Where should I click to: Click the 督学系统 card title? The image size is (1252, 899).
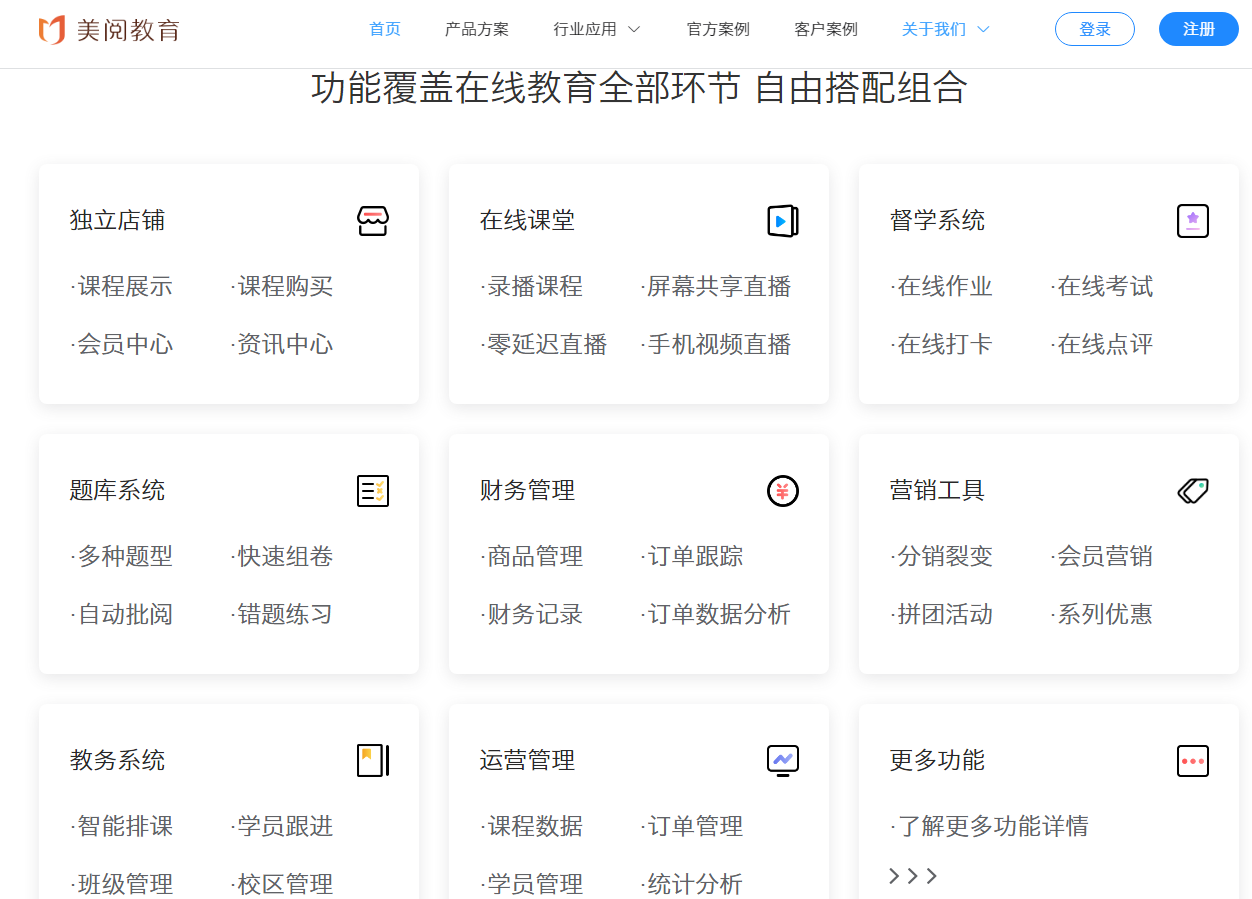pos(938,221)
